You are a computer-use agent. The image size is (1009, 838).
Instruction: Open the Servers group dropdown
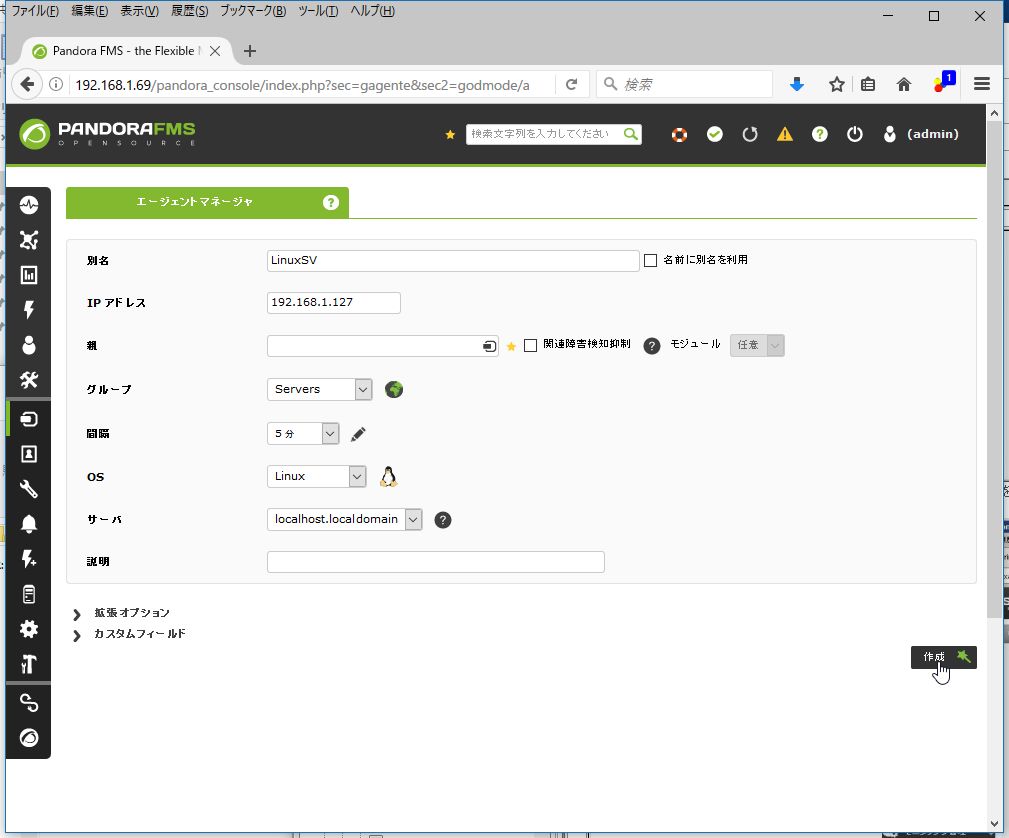[320, 389]
